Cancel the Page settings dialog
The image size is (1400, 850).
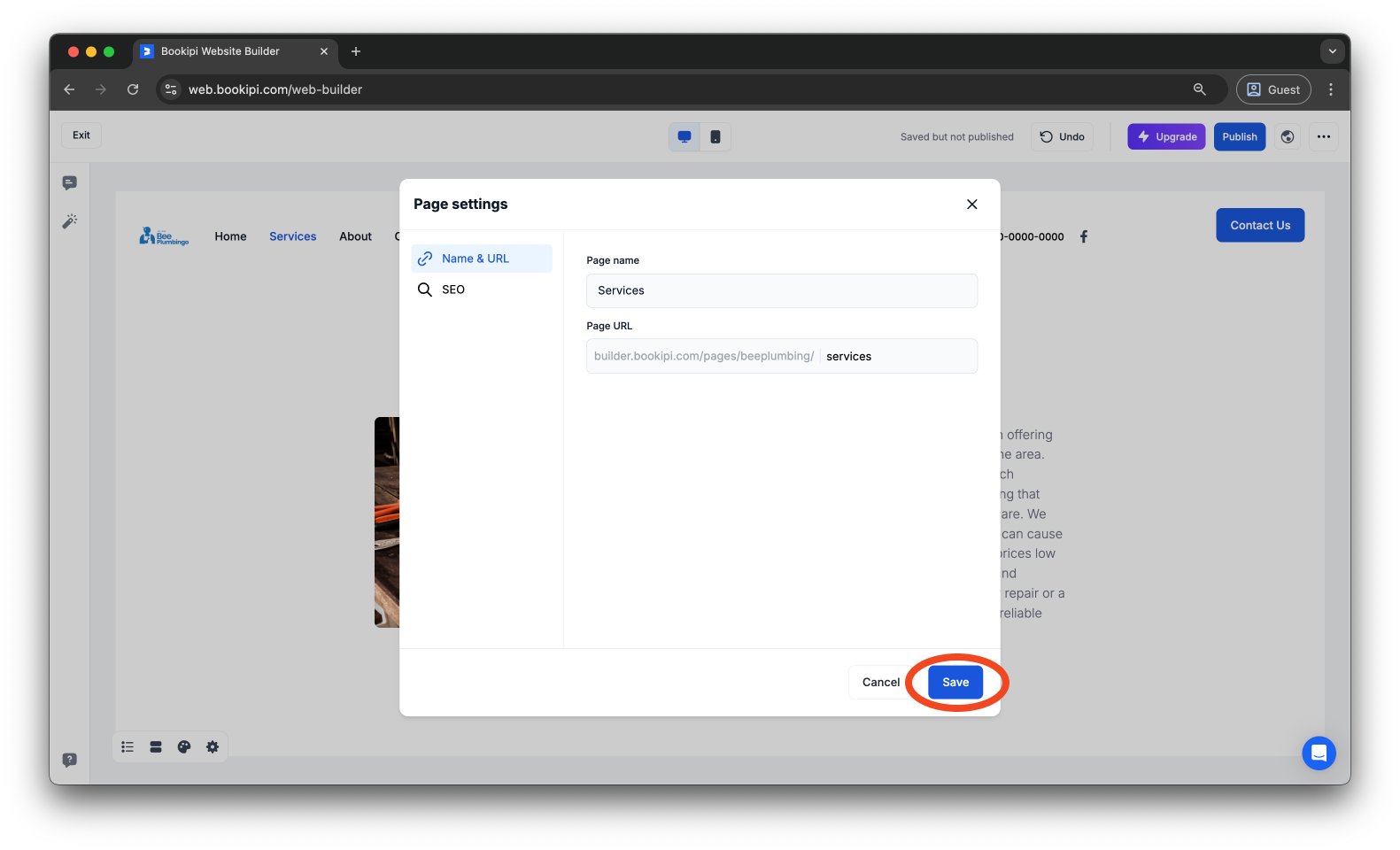click(880, 682)
